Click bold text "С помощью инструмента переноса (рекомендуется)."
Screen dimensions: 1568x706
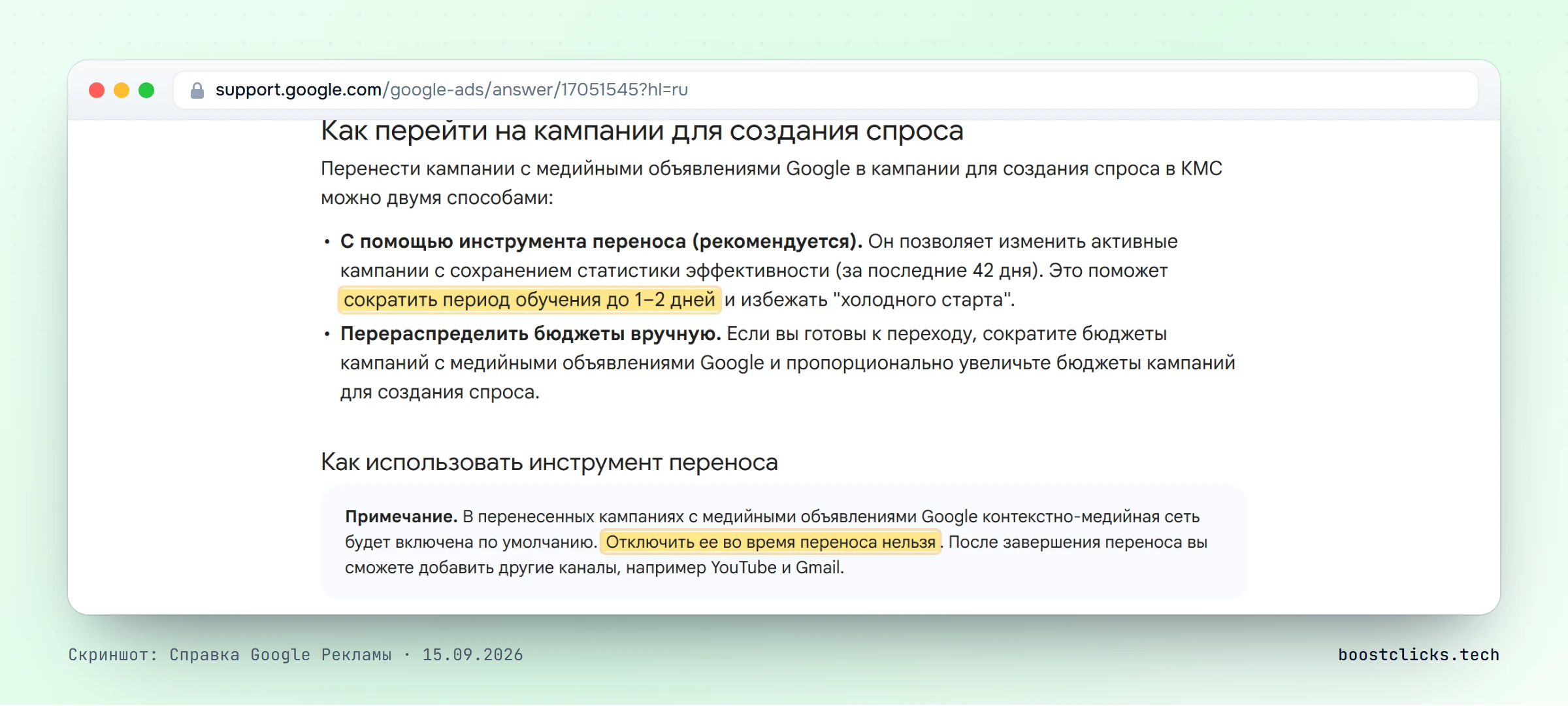click(601, 242)
